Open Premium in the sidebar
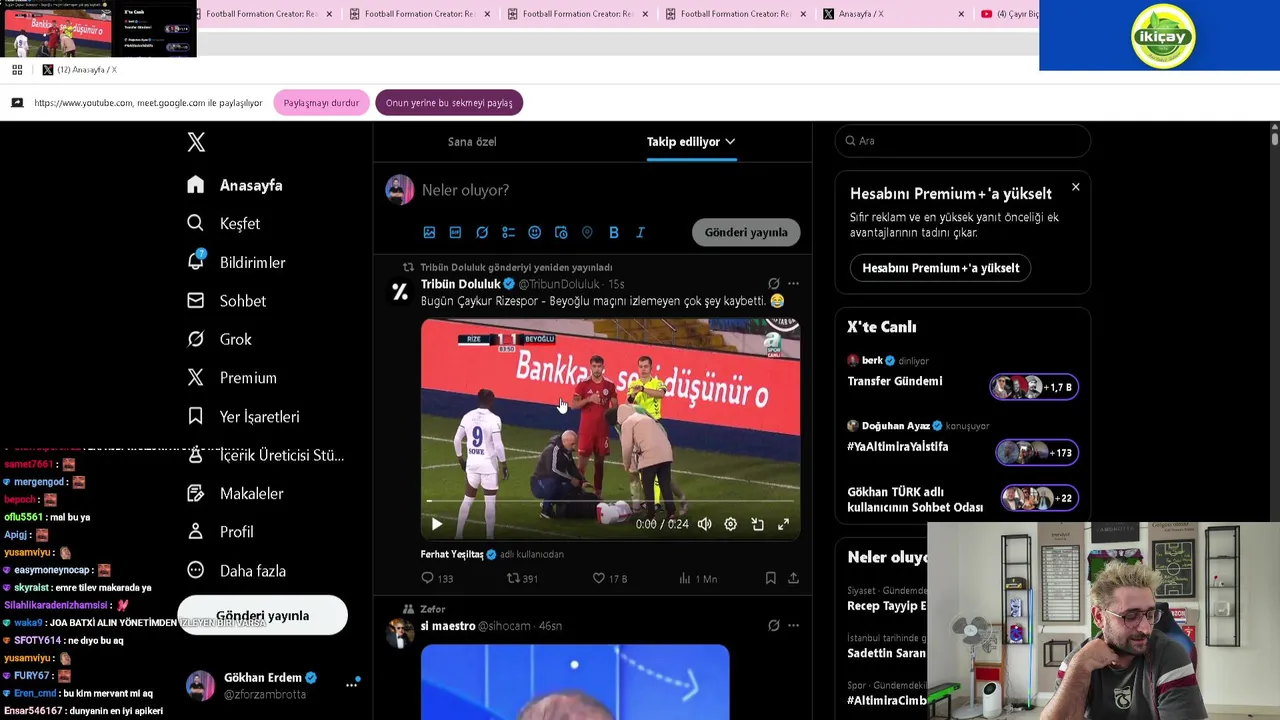1280x720 pixels. [232, 378]
